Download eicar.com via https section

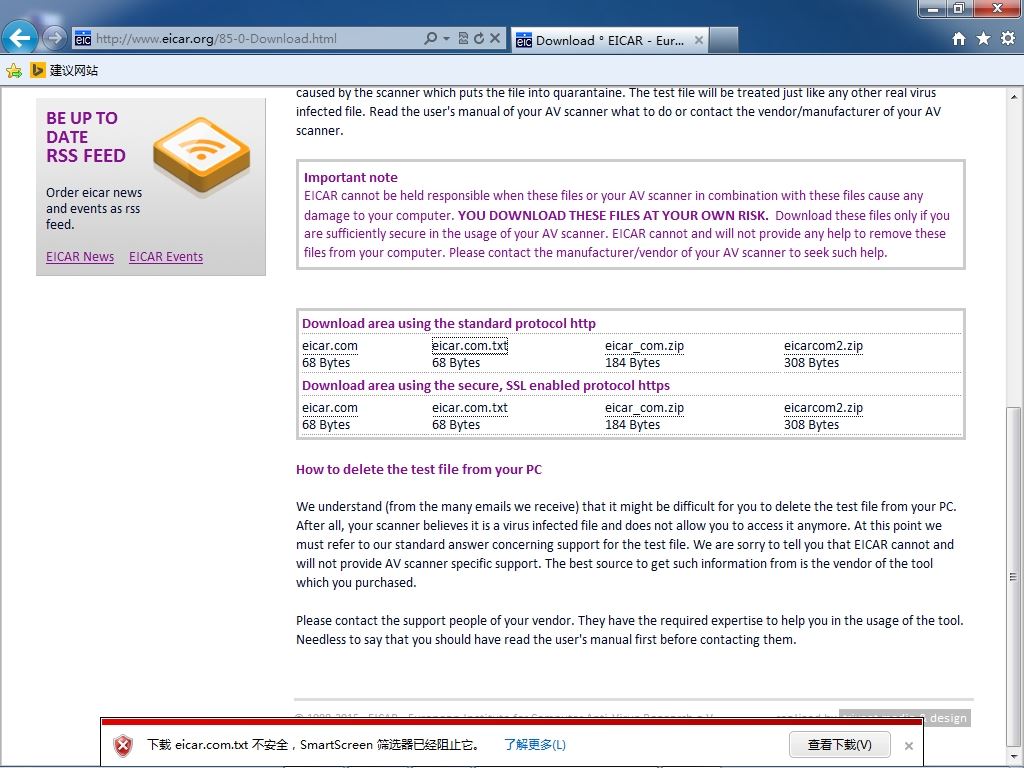point(330,408)
